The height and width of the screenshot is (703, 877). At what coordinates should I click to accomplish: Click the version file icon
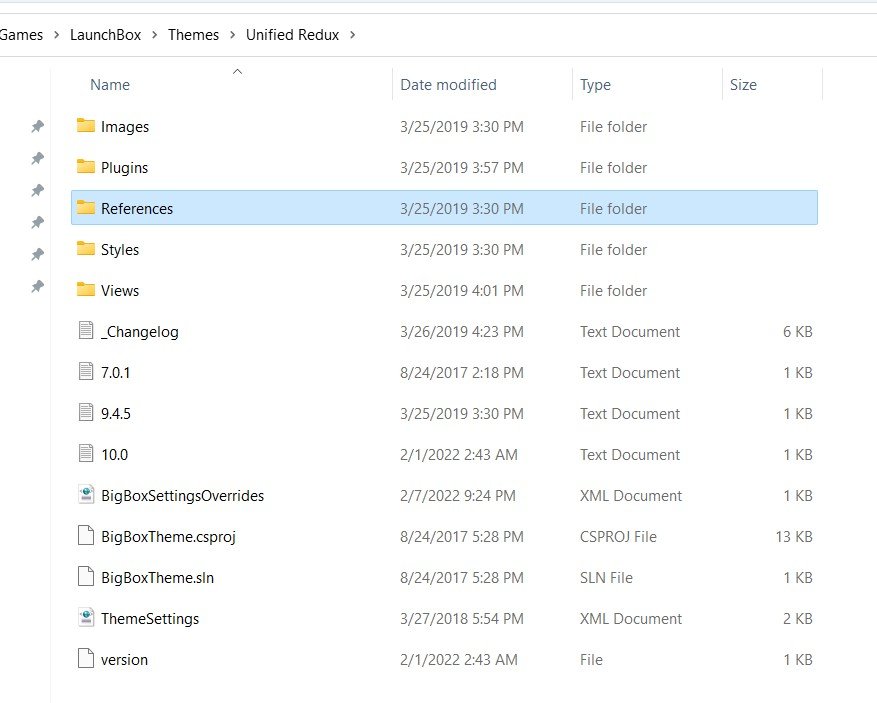click(x=86, y=658)
